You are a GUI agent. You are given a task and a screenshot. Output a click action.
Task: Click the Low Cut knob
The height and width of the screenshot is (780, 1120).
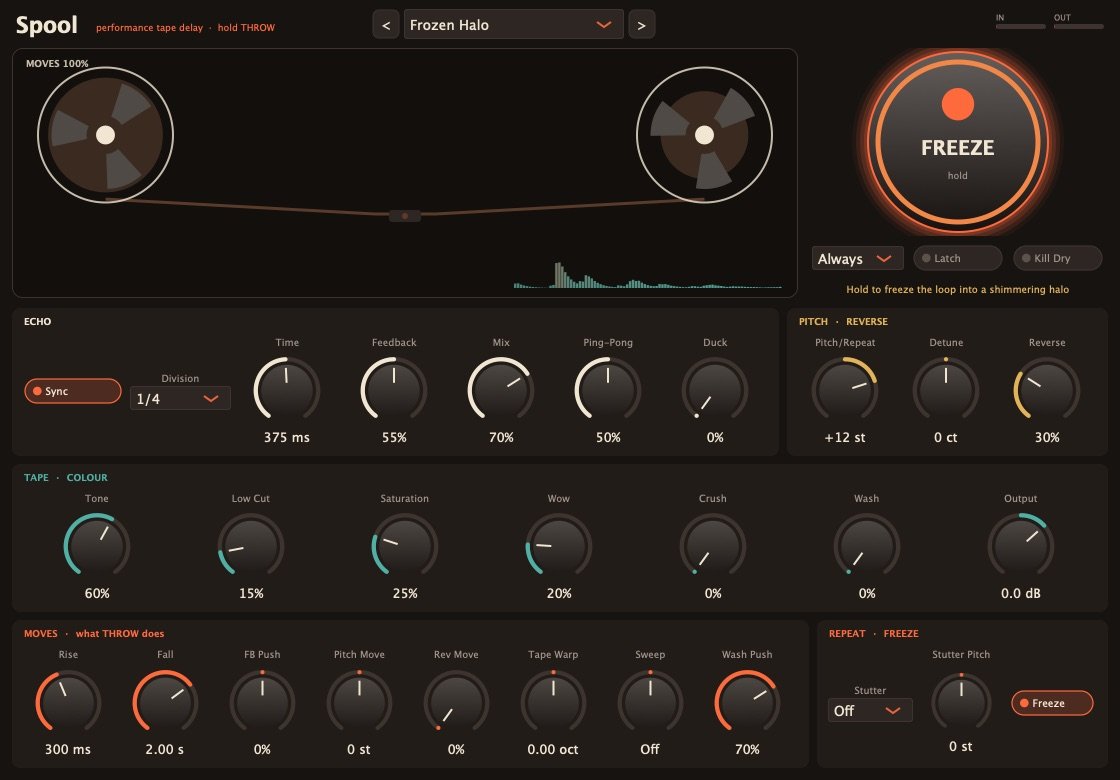pyautogui.click(x=251, y=546)
